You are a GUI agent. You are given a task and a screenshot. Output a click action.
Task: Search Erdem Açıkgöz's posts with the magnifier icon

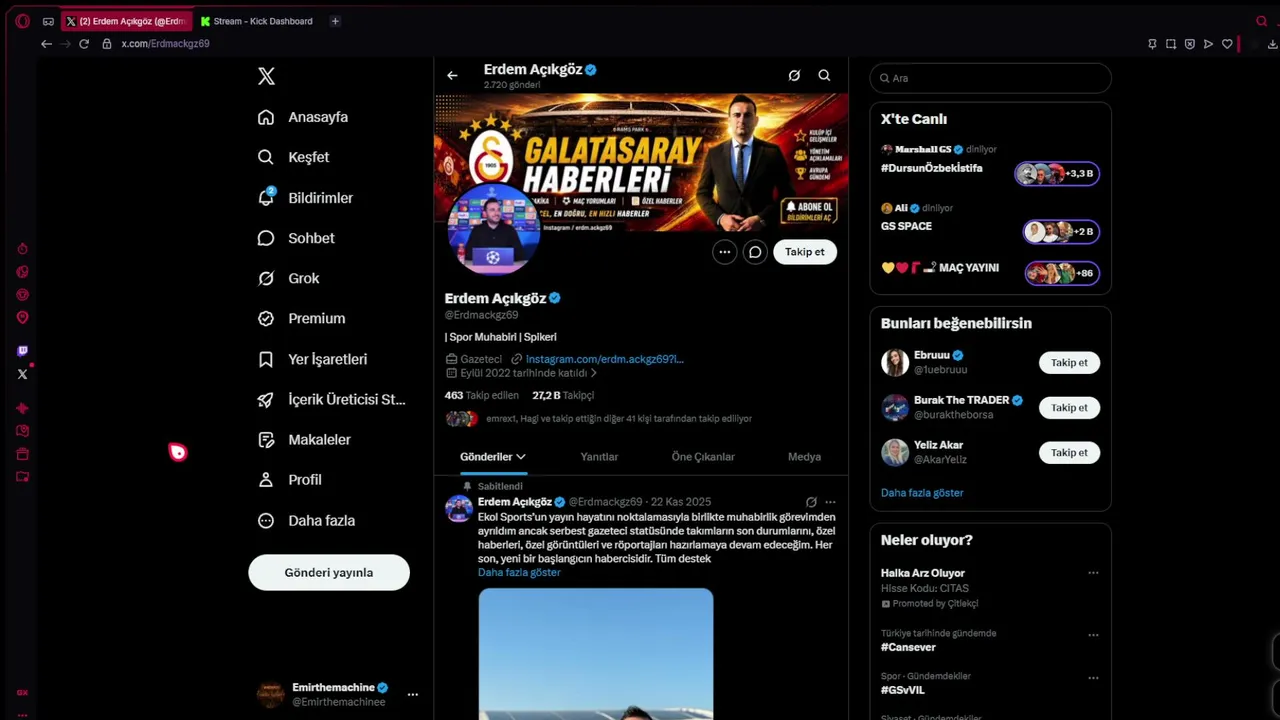(824, 75)
